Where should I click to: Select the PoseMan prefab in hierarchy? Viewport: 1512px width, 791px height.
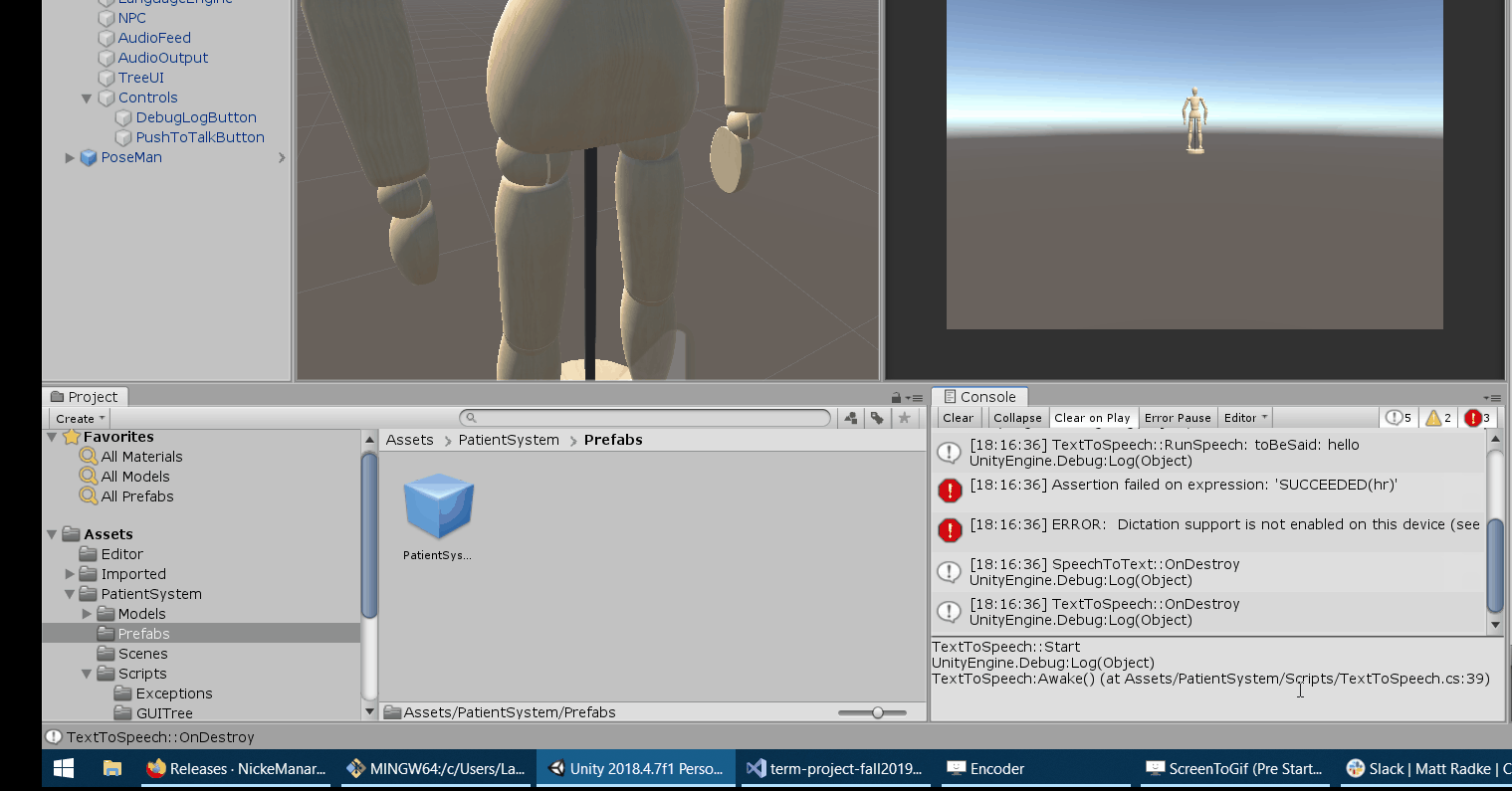point(131,157)
